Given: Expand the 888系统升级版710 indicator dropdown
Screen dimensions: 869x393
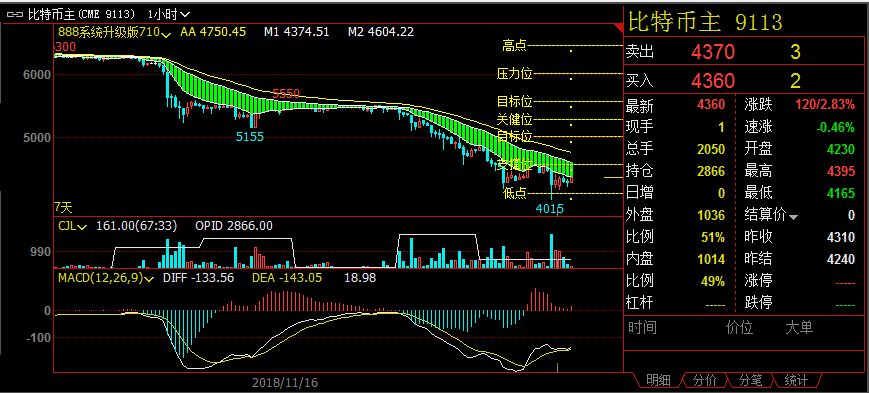Looking at the screenshot, I should tap(114, 32).
